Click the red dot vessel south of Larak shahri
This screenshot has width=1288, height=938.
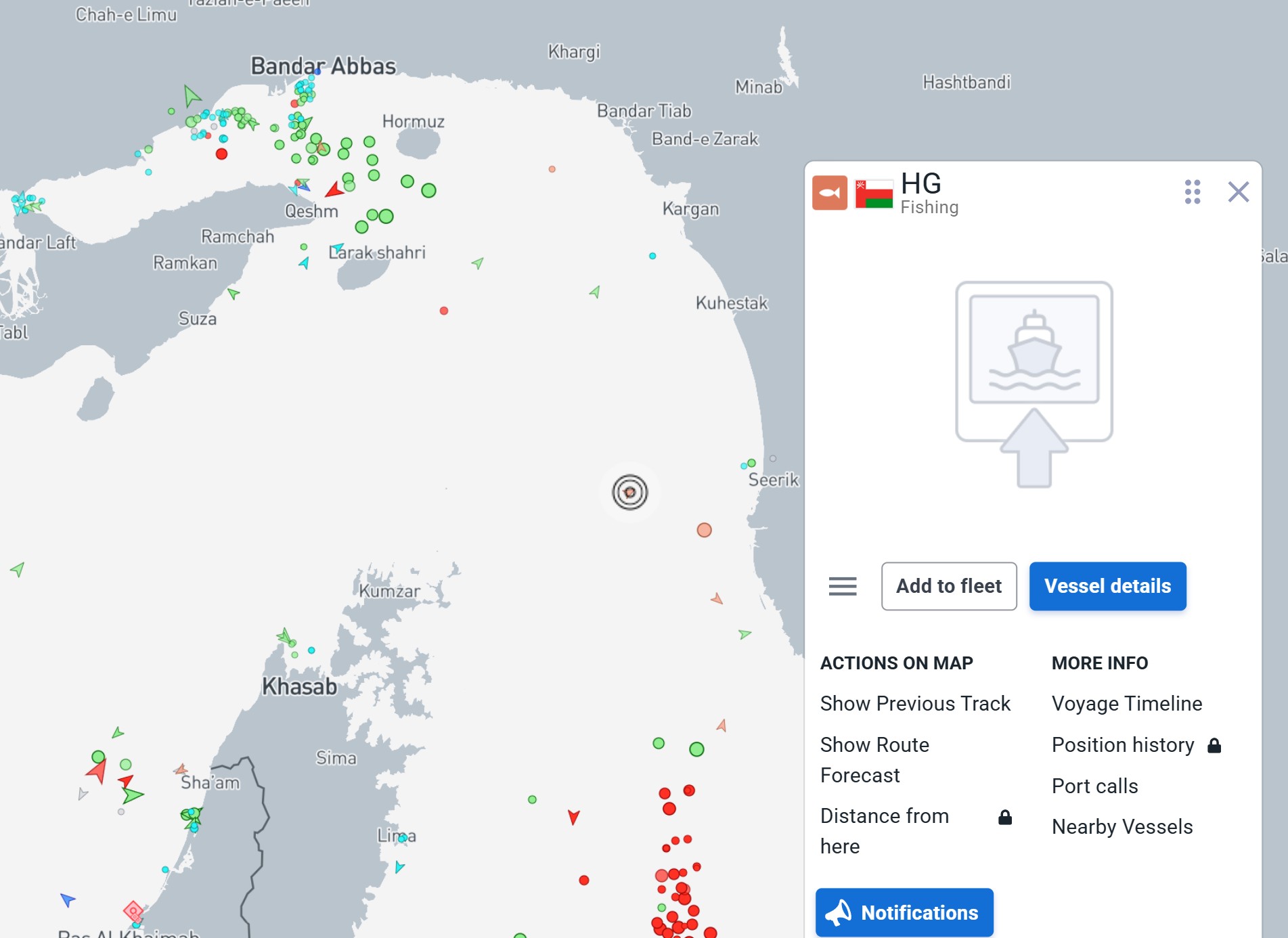coord(444,311)
